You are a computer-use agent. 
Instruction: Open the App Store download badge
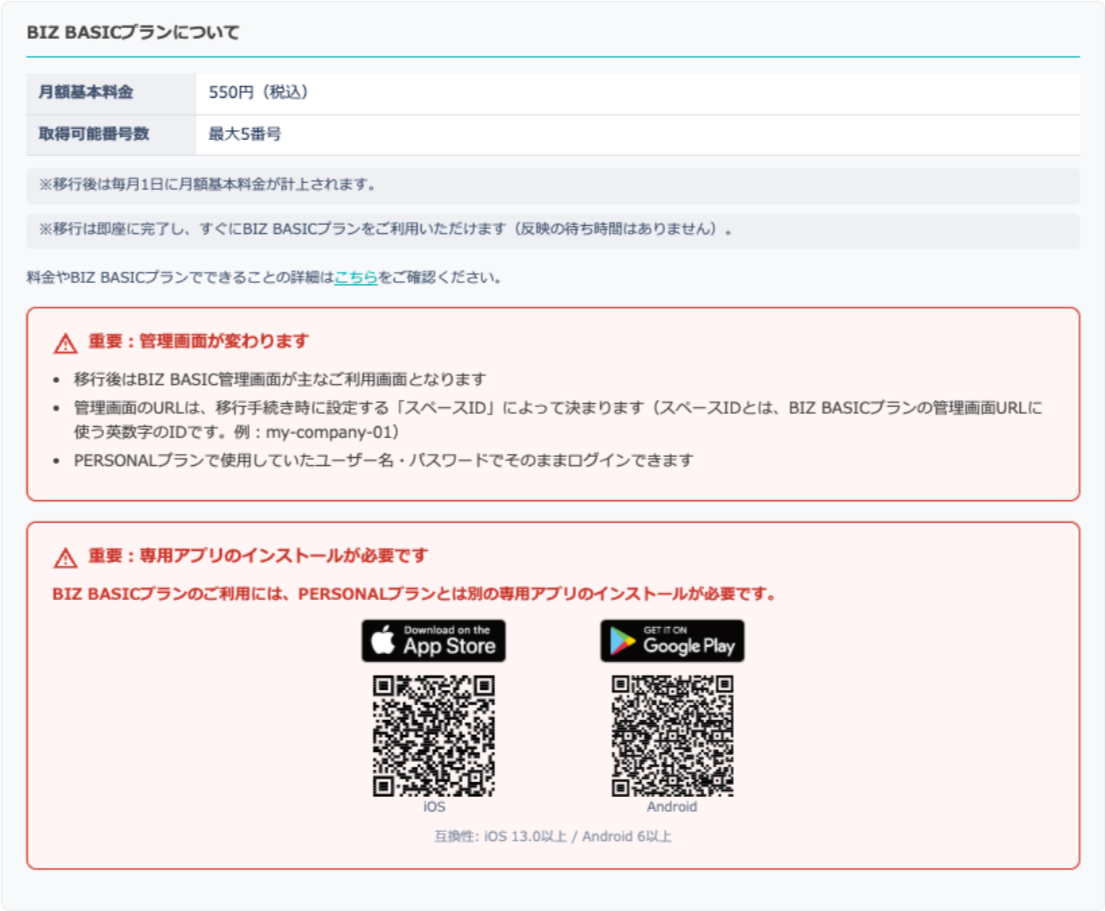433,641
